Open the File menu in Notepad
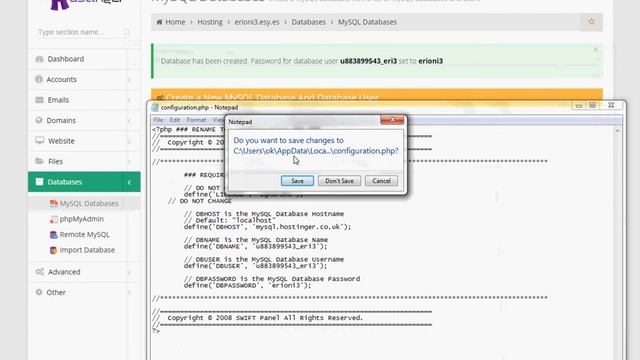 click(x=158, y=120)
